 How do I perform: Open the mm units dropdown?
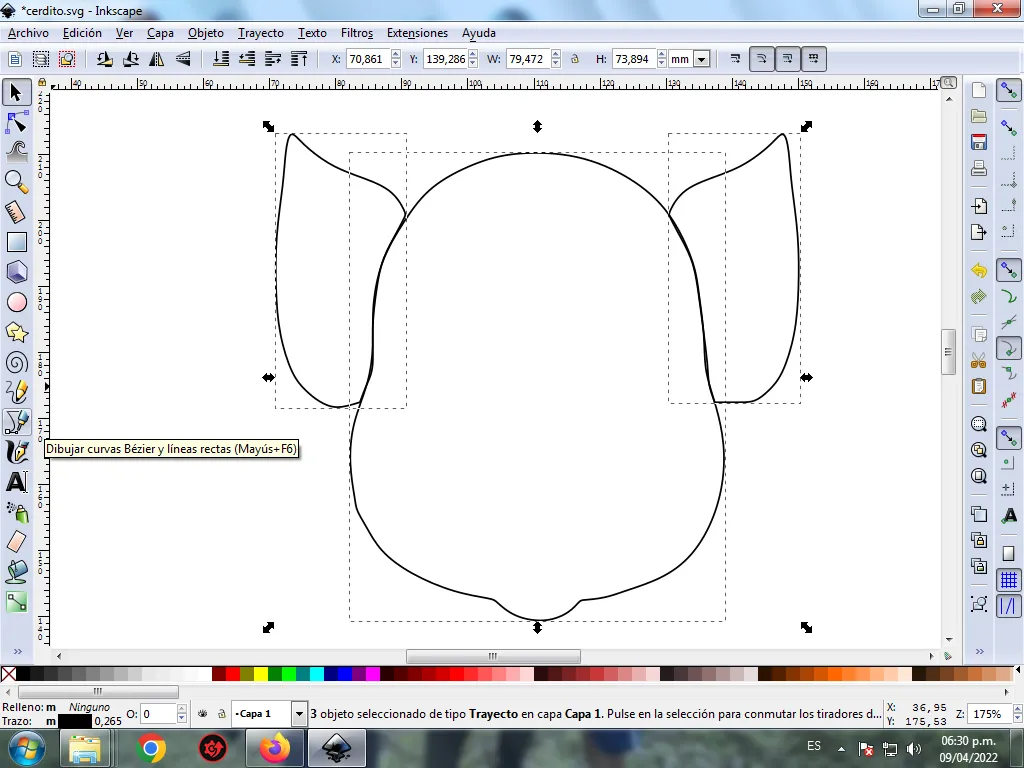[701, 59]
